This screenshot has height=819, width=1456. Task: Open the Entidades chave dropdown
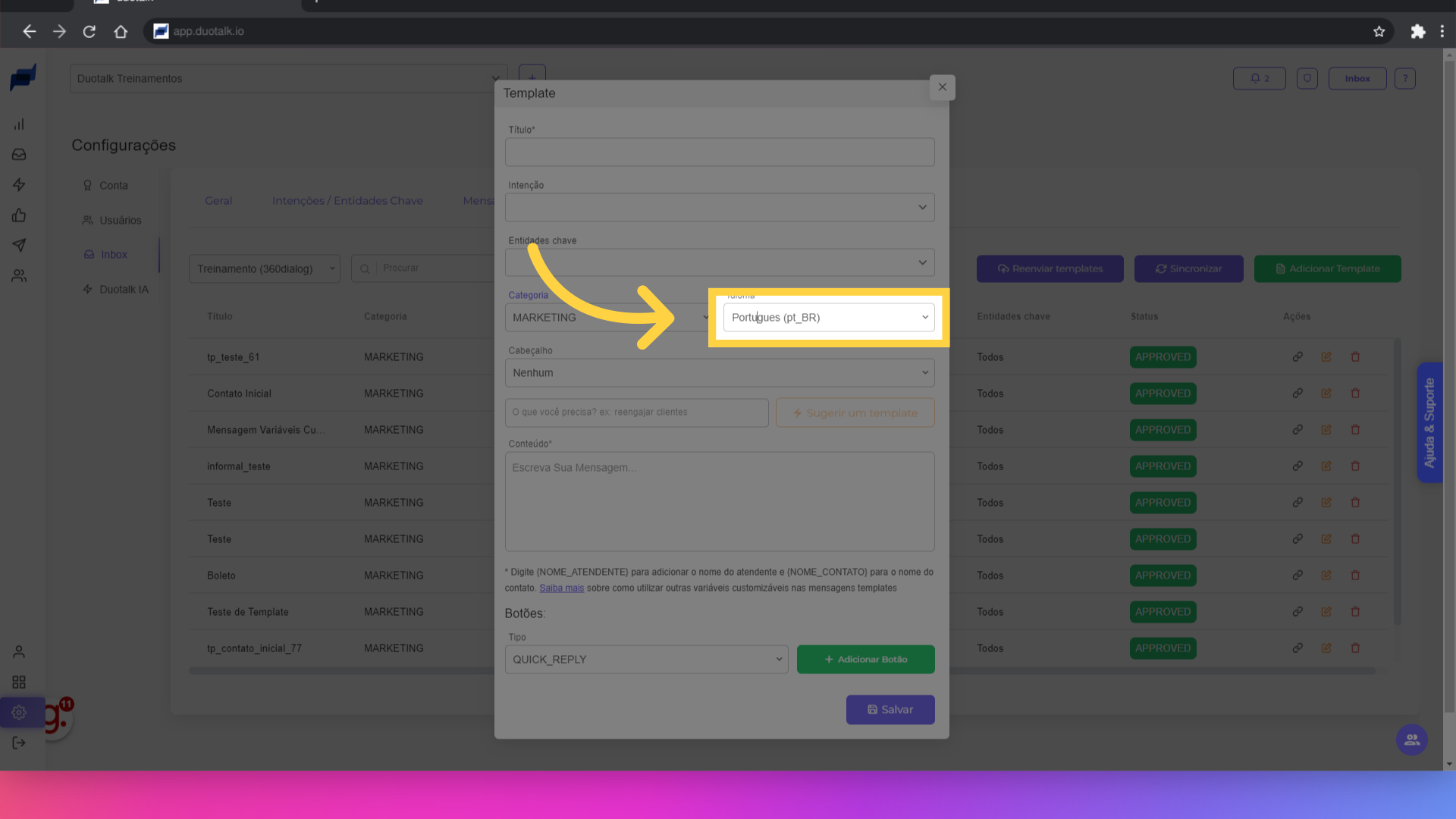click(x=720, y=263)
